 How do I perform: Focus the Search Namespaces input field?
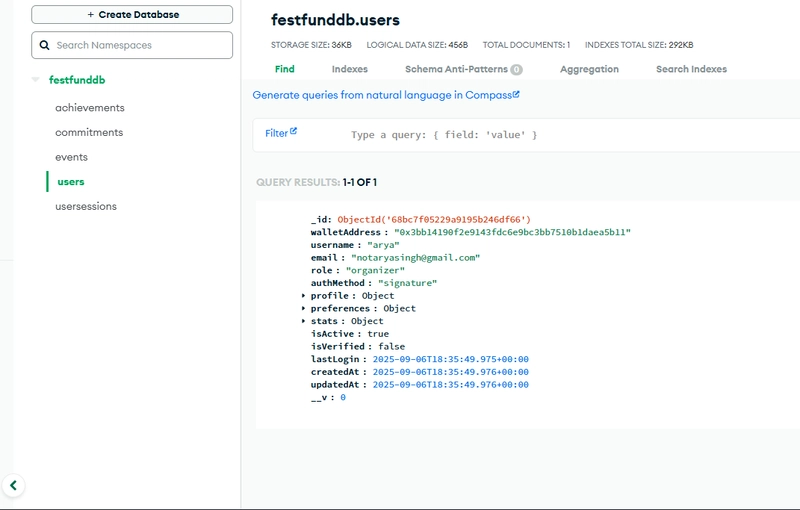[x=132, y=45]
